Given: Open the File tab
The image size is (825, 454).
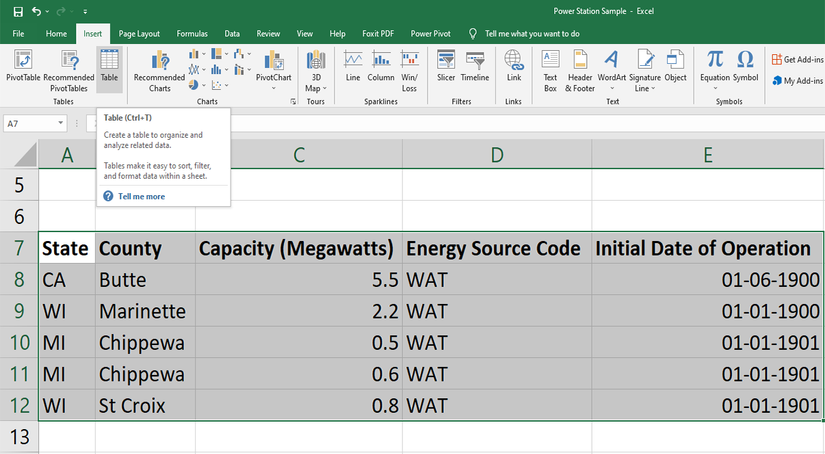Looking at the screenshot, I should point(18,34).
